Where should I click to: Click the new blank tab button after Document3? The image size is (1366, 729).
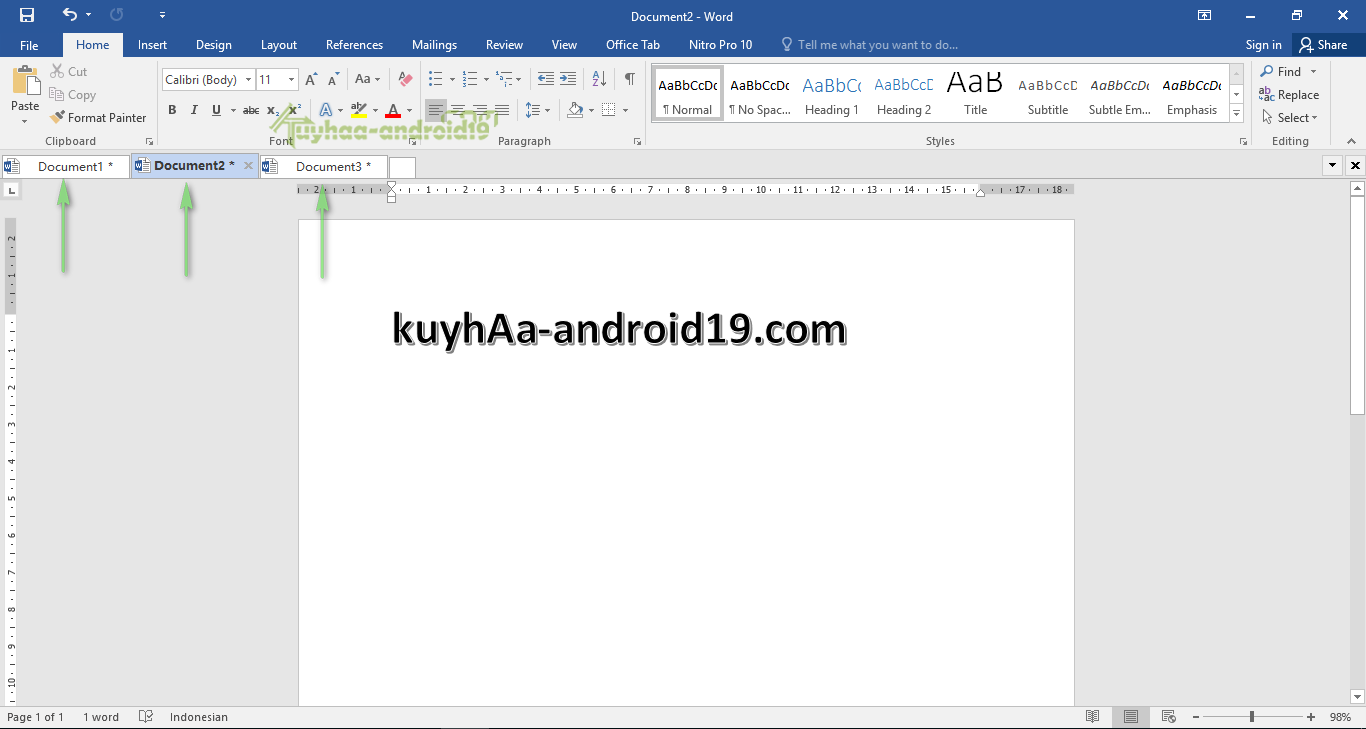click(x=402, y=167)
